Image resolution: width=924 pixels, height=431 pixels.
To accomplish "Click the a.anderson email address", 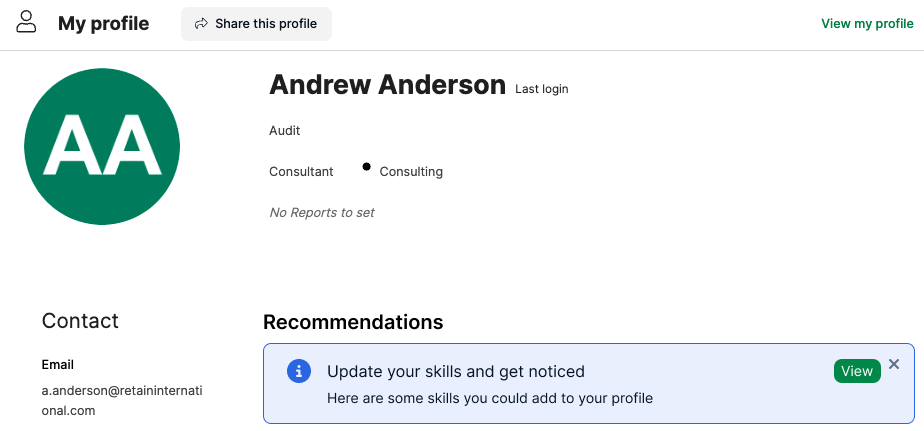I will tap(122, 401).
